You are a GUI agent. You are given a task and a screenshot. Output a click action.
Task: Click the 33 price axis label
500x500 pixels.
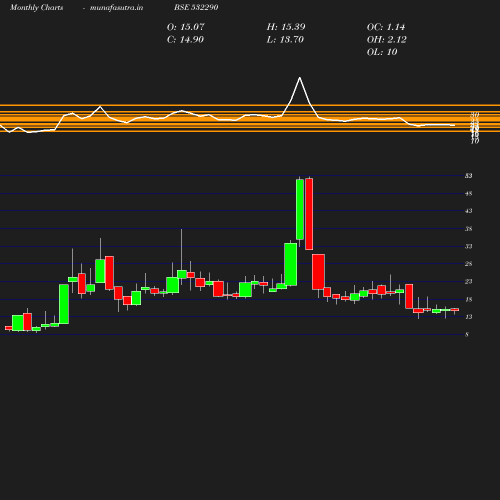click(x=468, y=246)
